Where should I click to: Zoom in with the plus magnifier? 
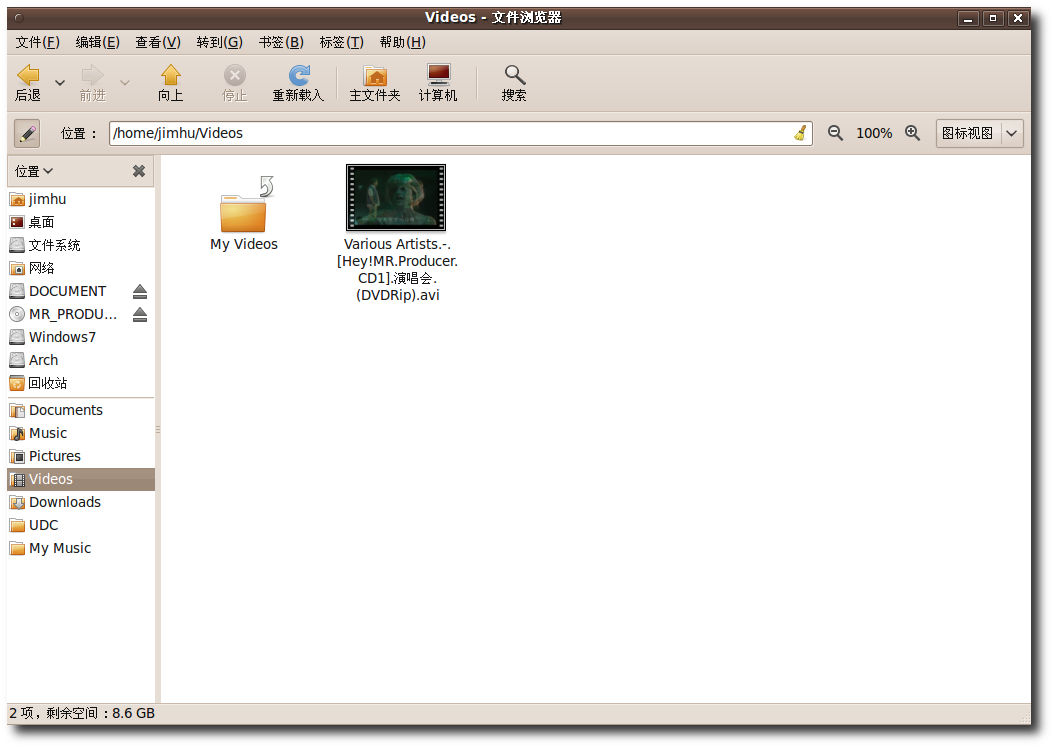(x=912, y=133)
